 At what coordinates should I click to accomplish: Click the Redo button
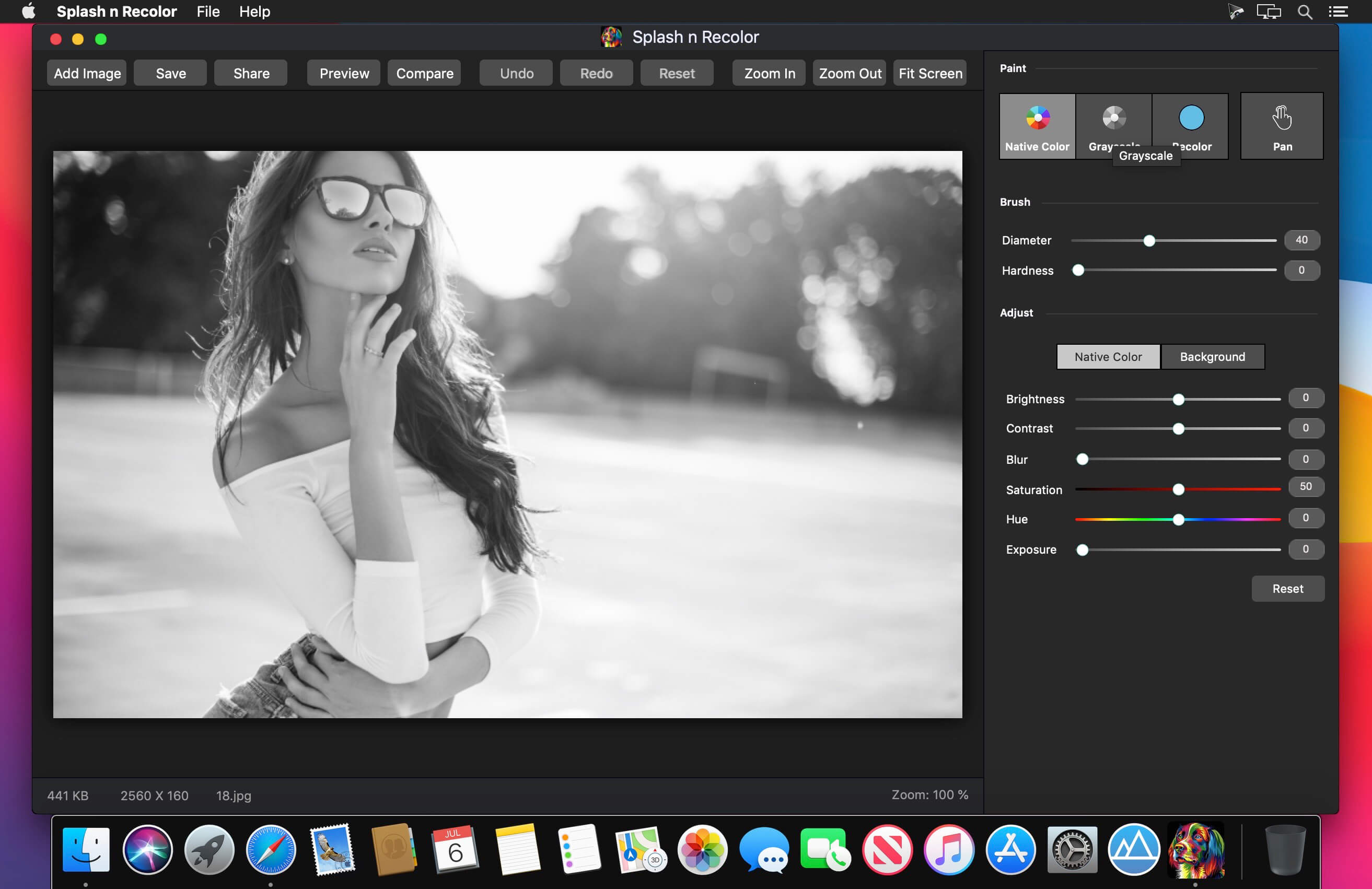click(x=596, y=73)
